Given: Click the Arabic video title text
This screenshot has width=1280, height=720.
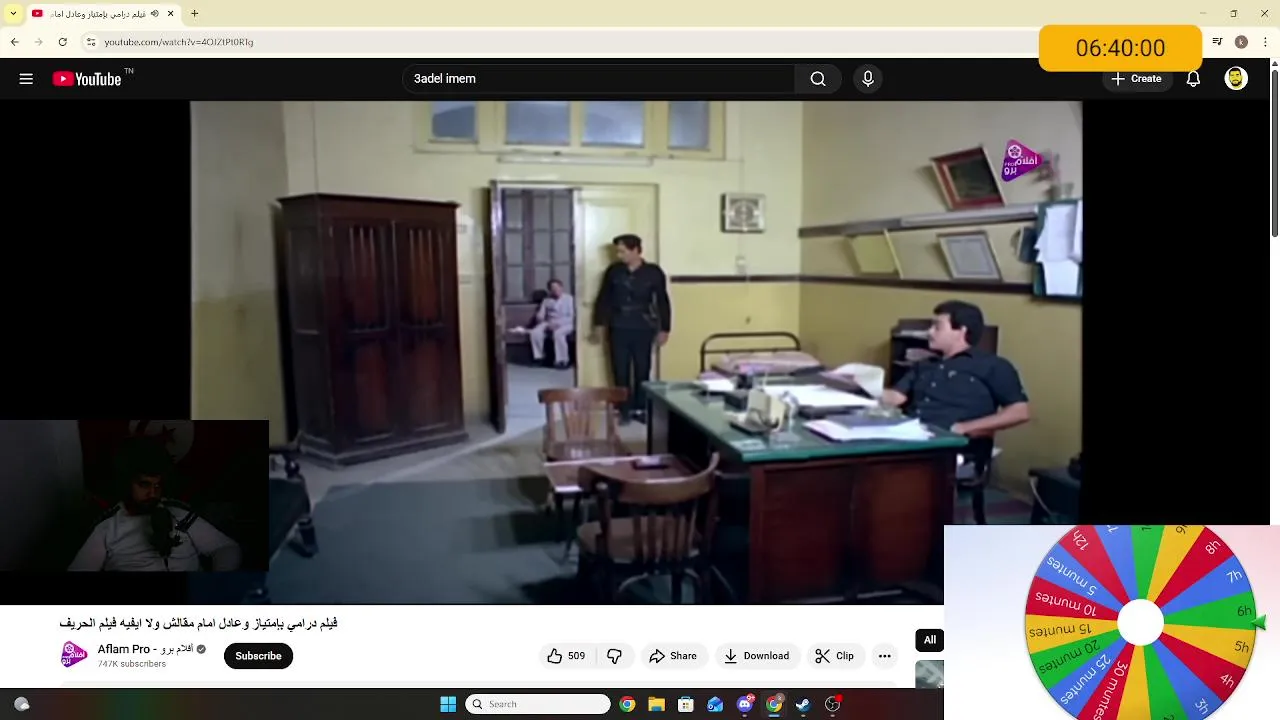Looking at the screenshot, I should [x=198, y=623].
